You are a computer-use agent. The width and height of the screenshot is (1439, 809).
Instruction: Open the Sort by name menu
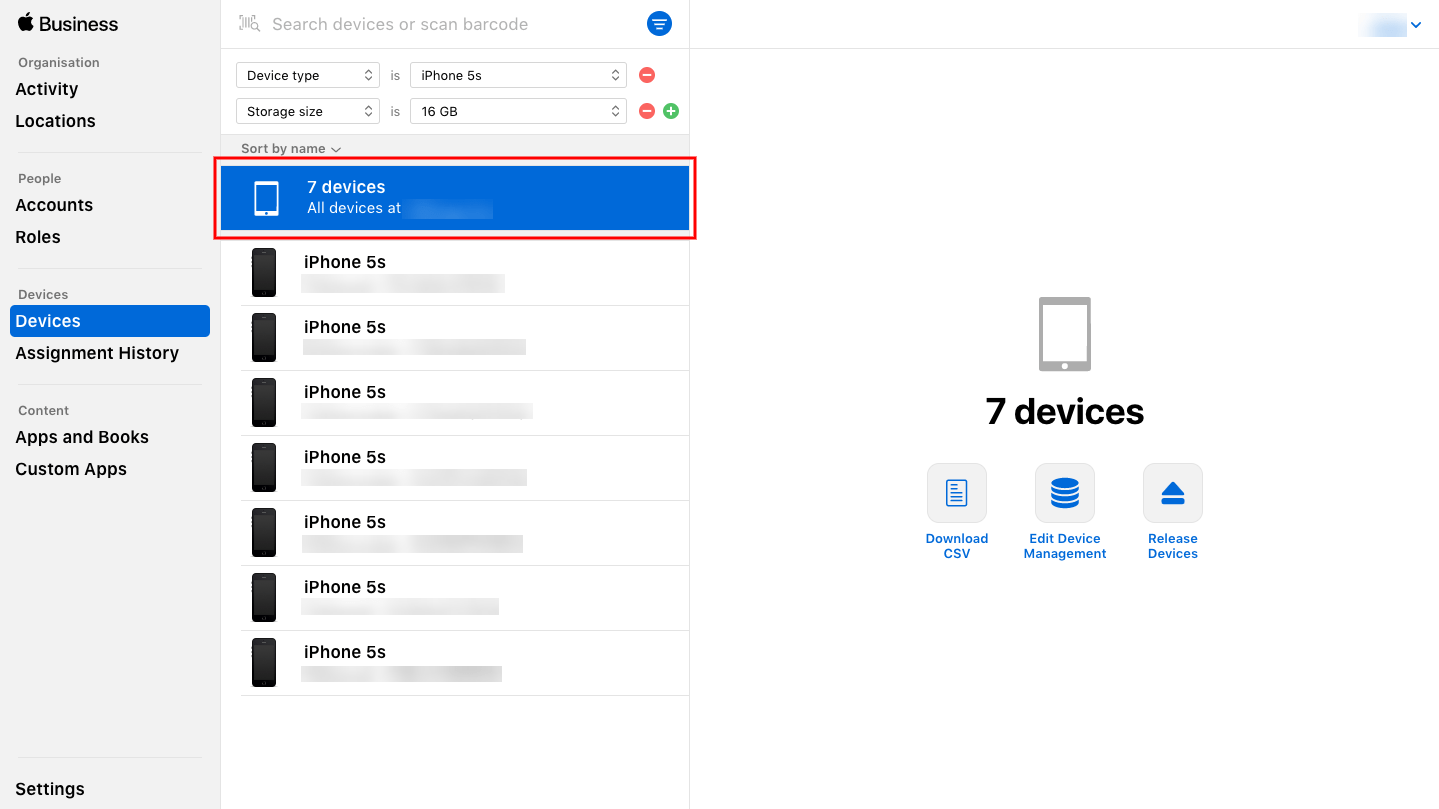pos(289,148)
